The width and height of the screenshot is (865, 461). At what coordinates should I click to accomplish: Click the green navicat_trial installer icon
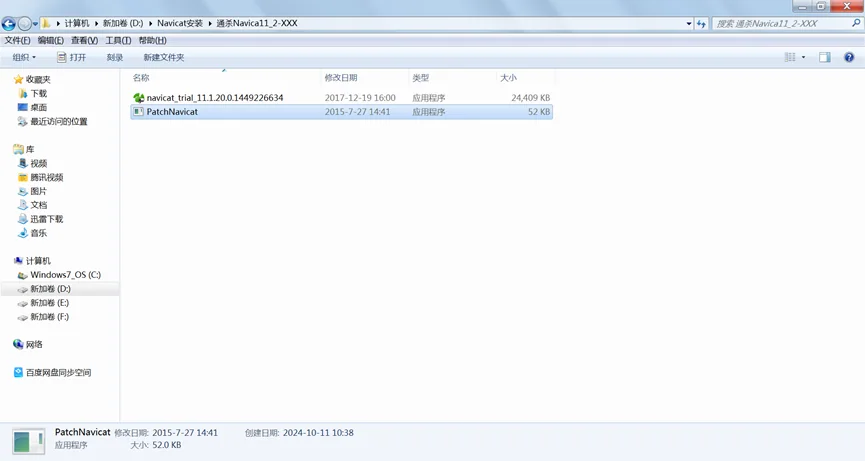tap(138, 98)
